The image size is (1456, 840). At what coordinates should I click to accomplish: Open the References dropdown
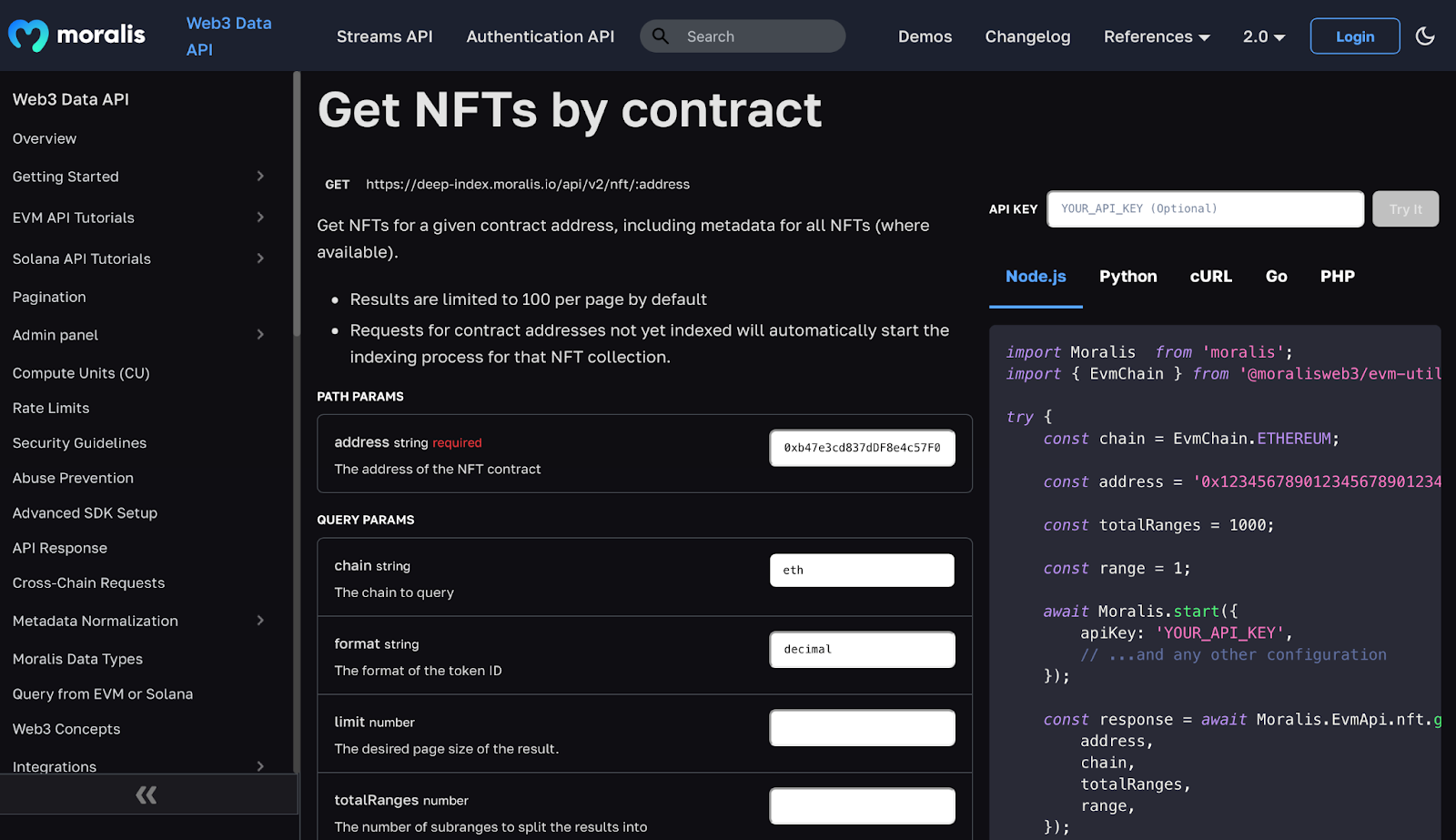tap(1156, 36)
